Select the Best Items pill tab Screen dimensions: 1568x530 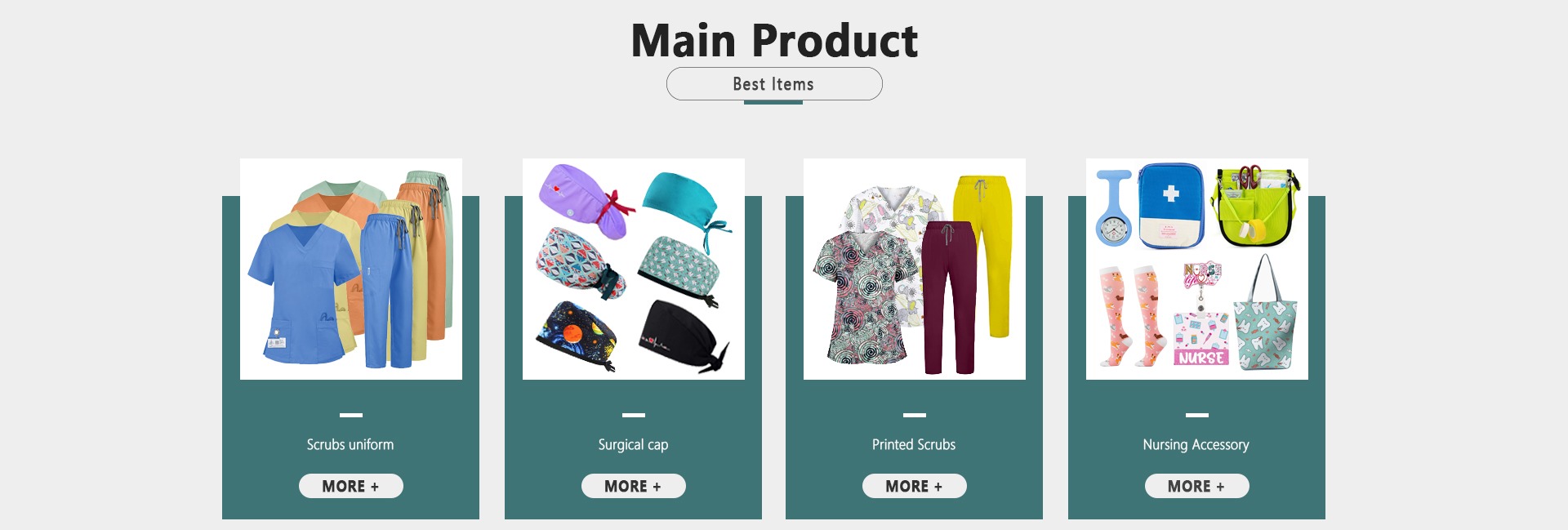(x=774, y=84)
